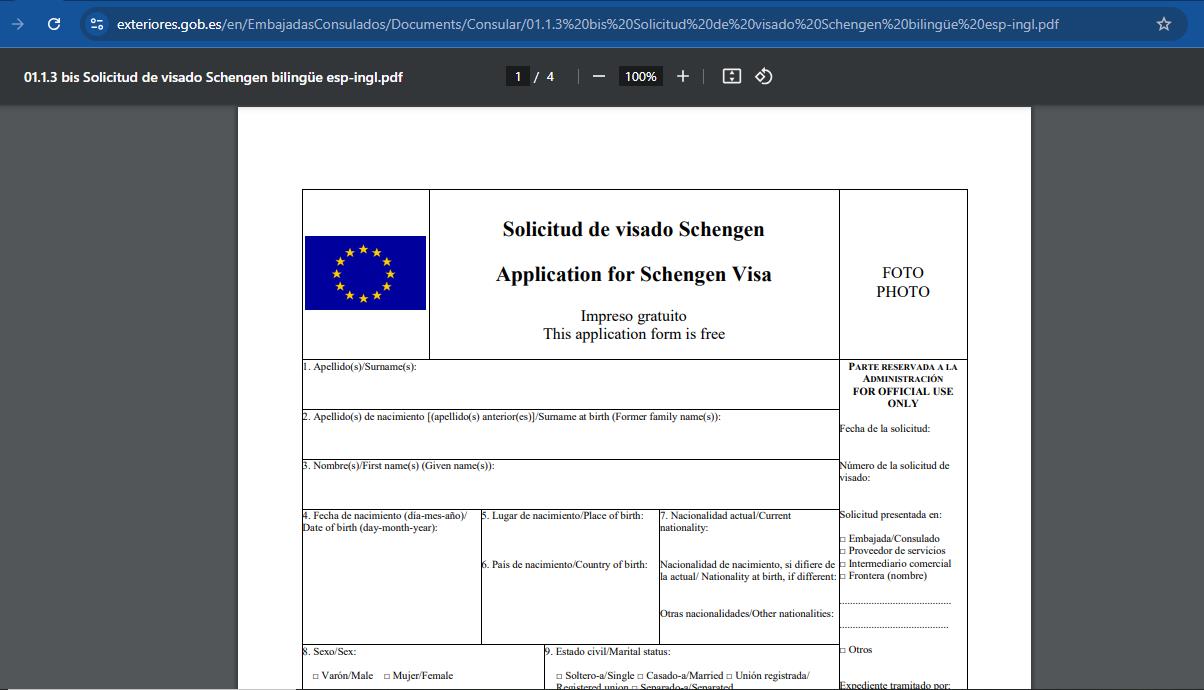Click the PDF file name title
Screen dimensions: 1204x690
pos(213,76)
